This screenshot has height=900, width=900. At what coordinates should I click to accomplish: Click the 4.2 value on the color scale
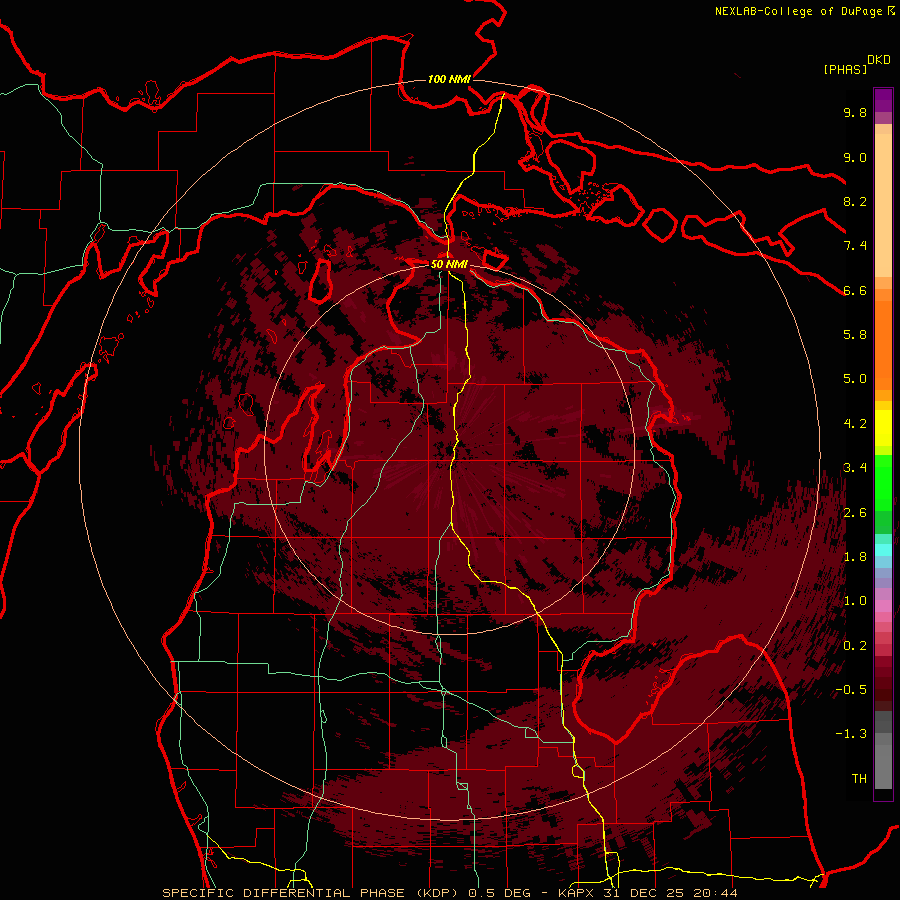pyautogui.click(x=855, y=424)
